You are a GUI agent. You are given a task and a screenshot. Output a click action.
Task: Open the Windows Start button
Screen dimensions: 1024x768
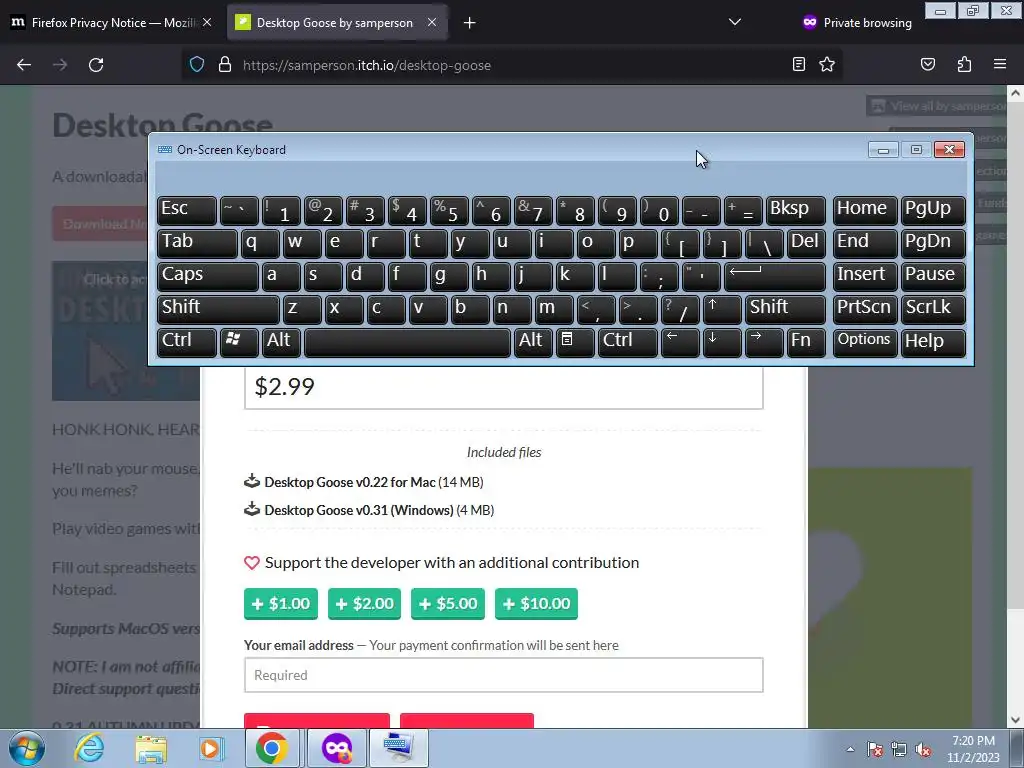point(27,748)
